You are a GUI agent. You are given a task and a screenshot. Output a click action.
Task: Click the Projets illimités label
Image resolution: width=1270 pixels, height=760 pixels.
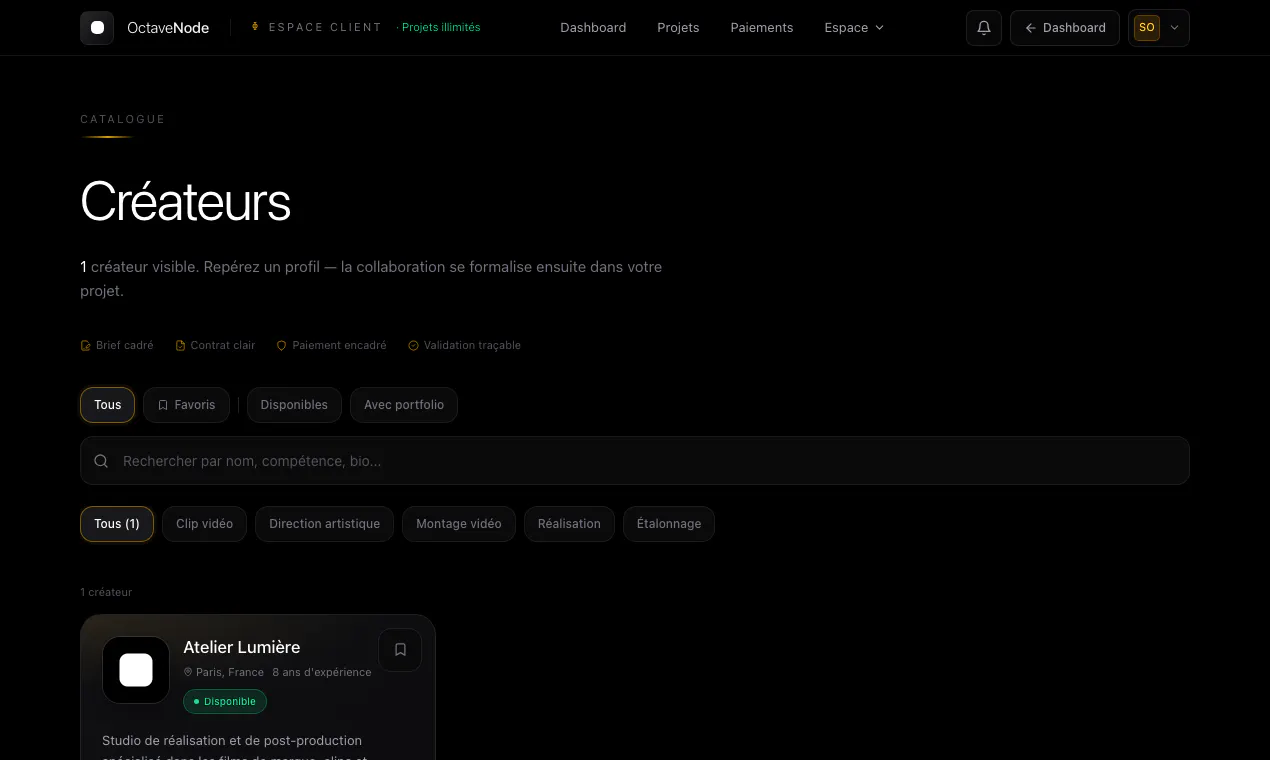439,27
